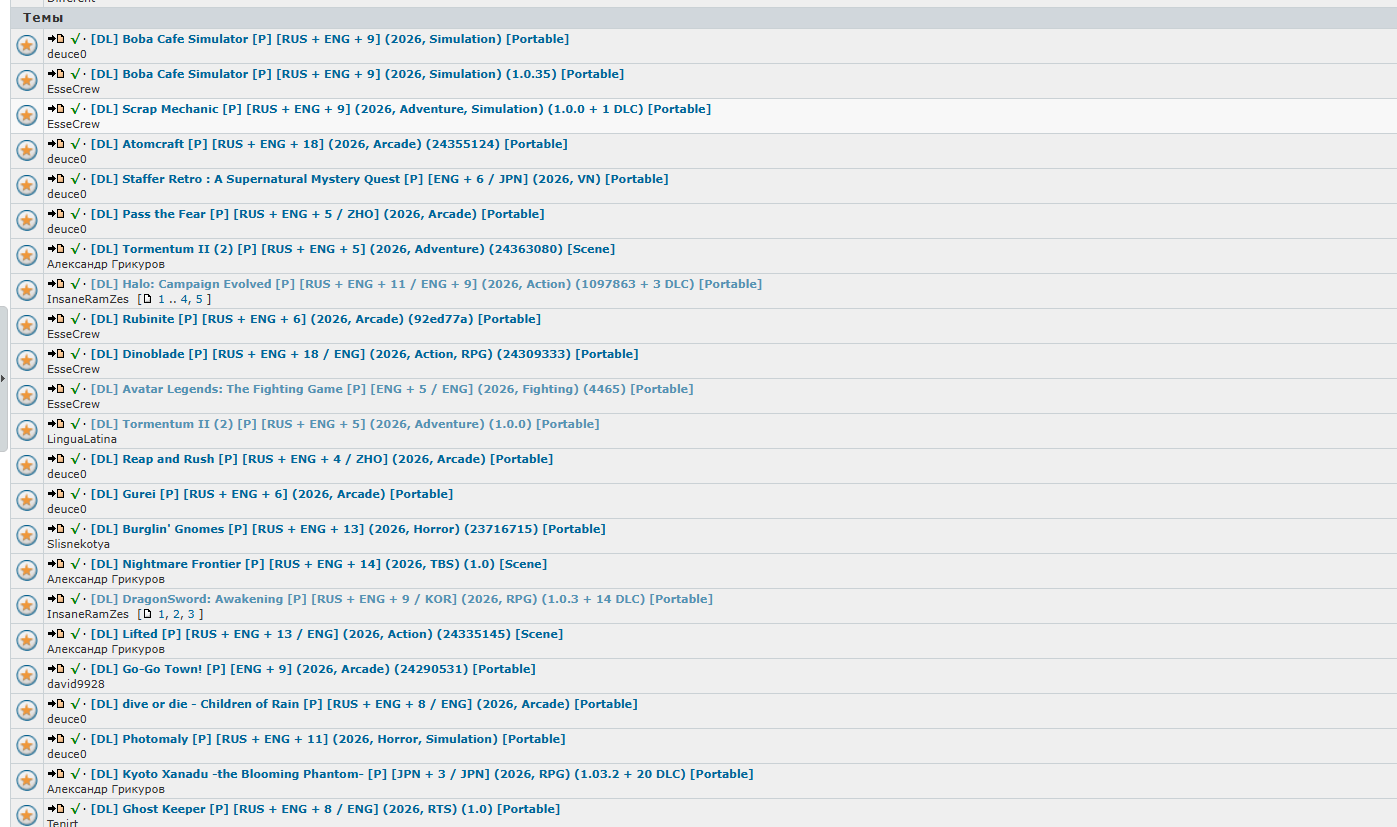Click the star icon beside Scrap Mechanic topic
Viewport: 1397px width, 827px height.
click(27, 116)
